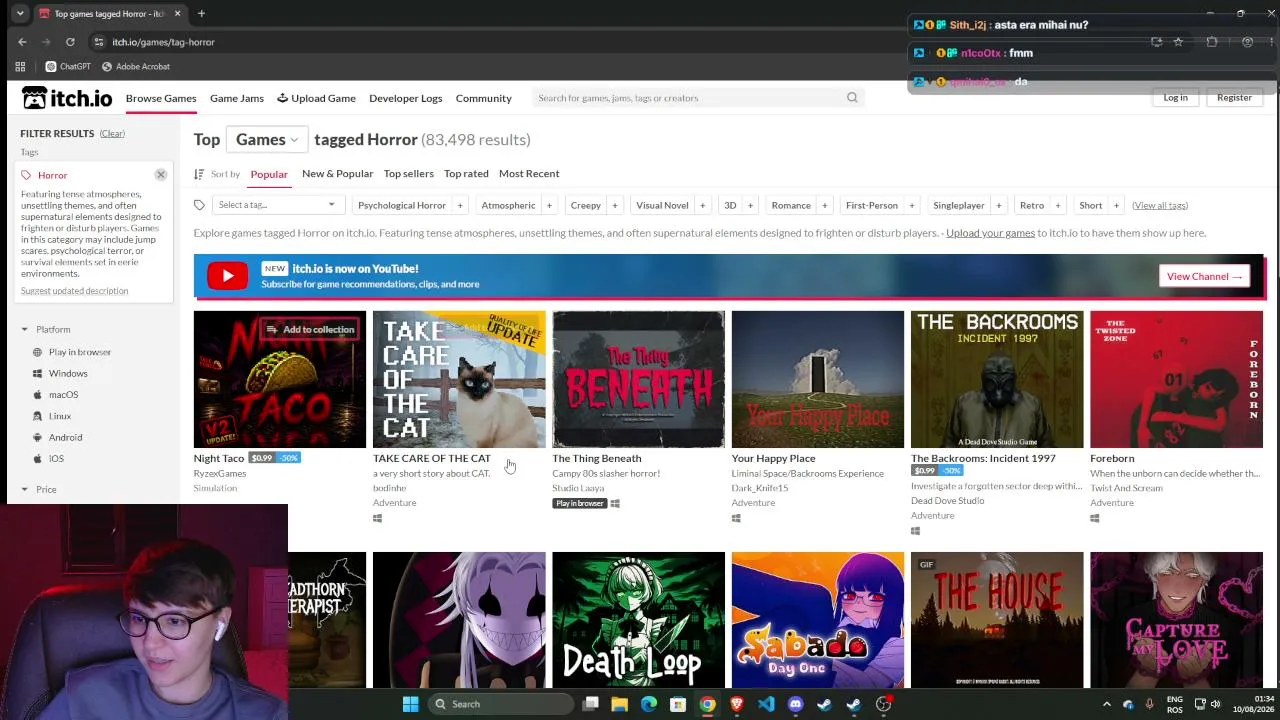Image resolution: width=1280 pixels, height=720 pixels.
Task: Go back with the browser back arrow
Action: tap(22, 42)
